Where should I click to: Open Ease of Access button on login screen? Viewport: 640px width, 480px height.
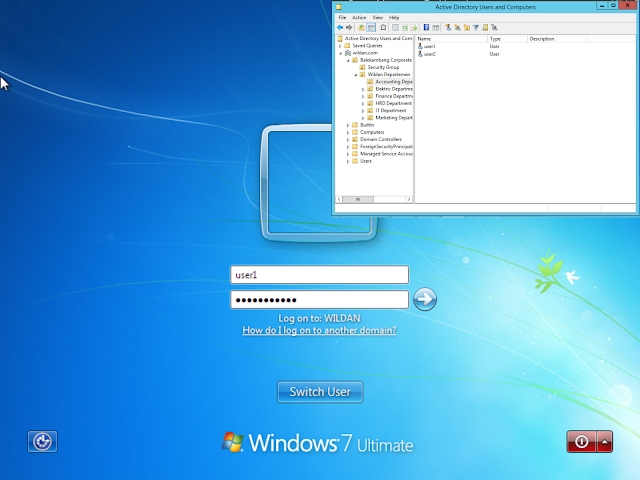coord(42,442)
